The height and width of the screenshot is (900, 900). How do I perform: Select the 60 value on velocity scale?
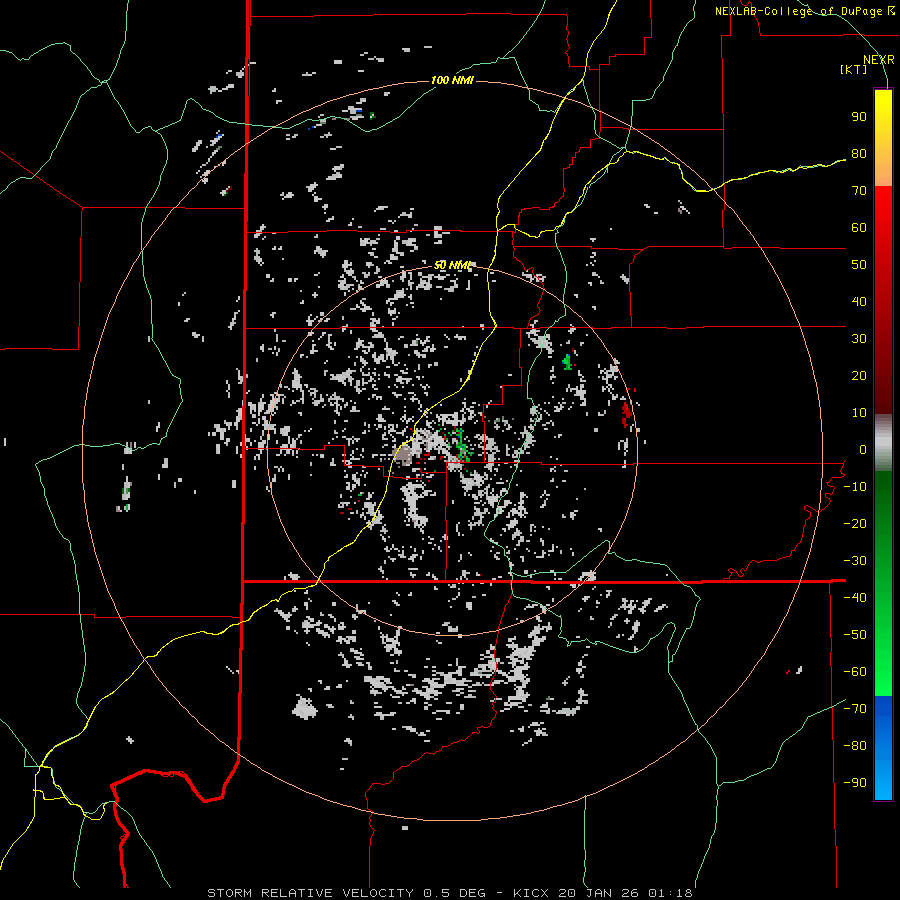[859, 228]
